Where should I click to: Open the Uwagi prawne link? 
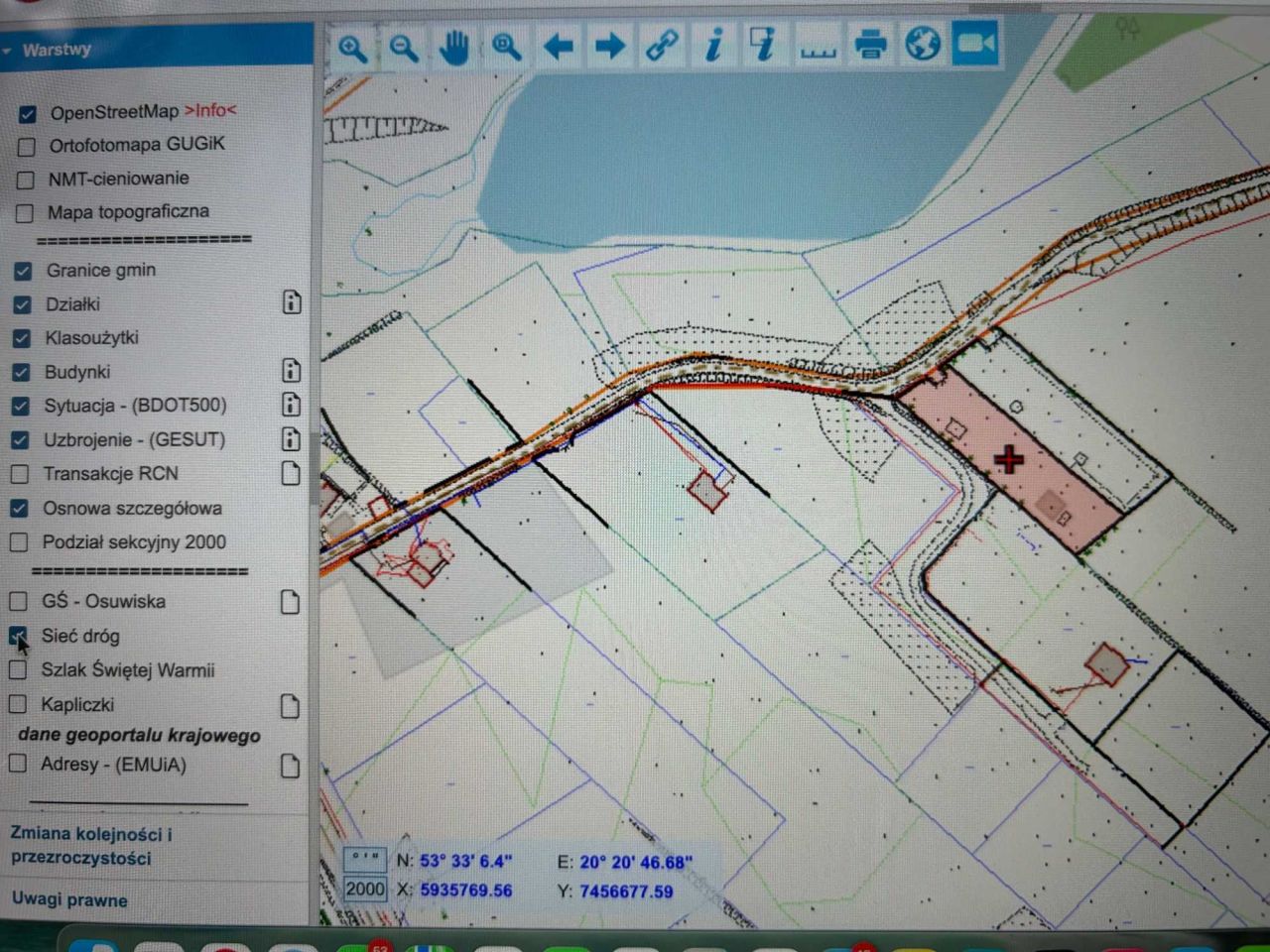click(69, 900)
